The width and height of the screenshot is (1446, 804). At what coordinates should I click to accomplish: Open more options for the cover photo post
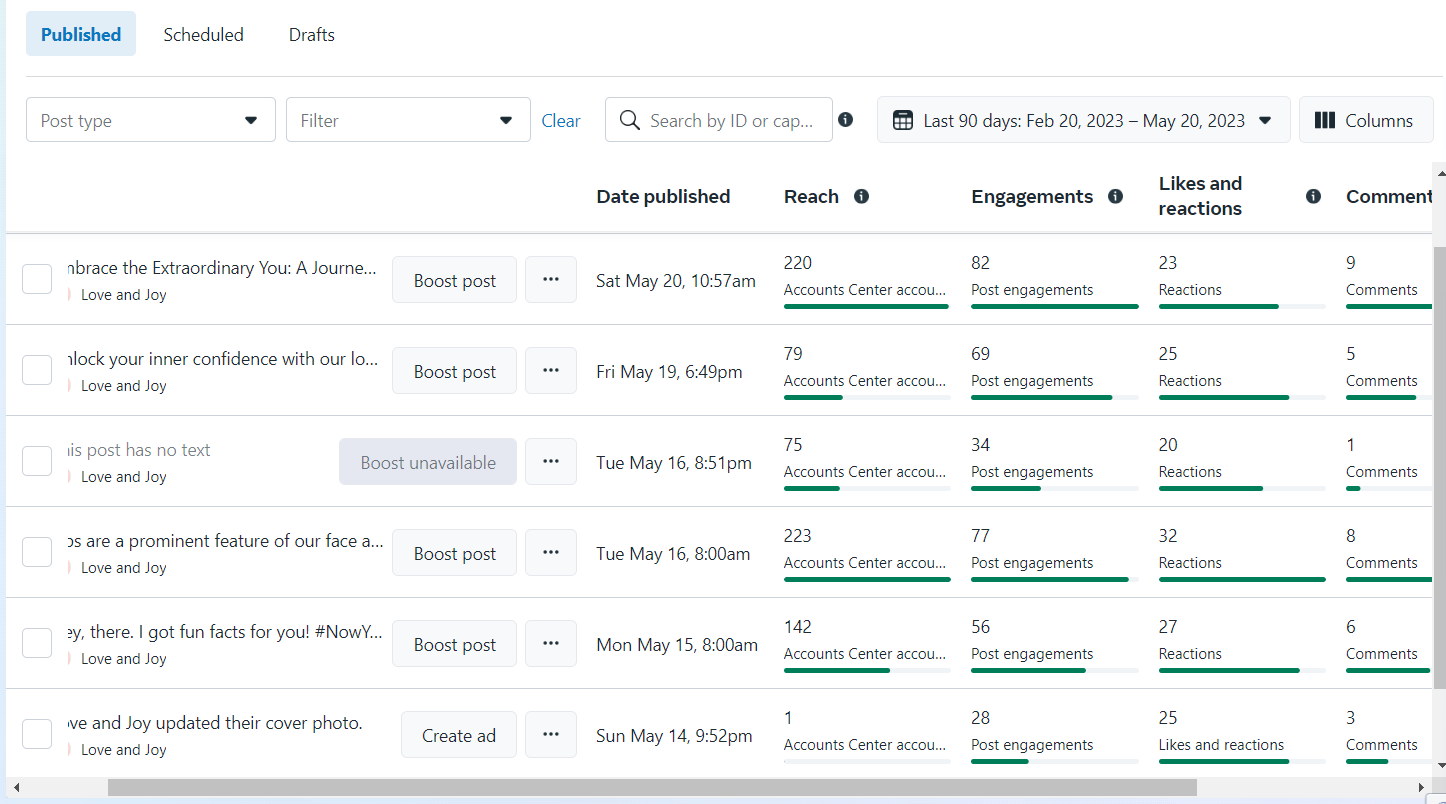pos(550,735)
